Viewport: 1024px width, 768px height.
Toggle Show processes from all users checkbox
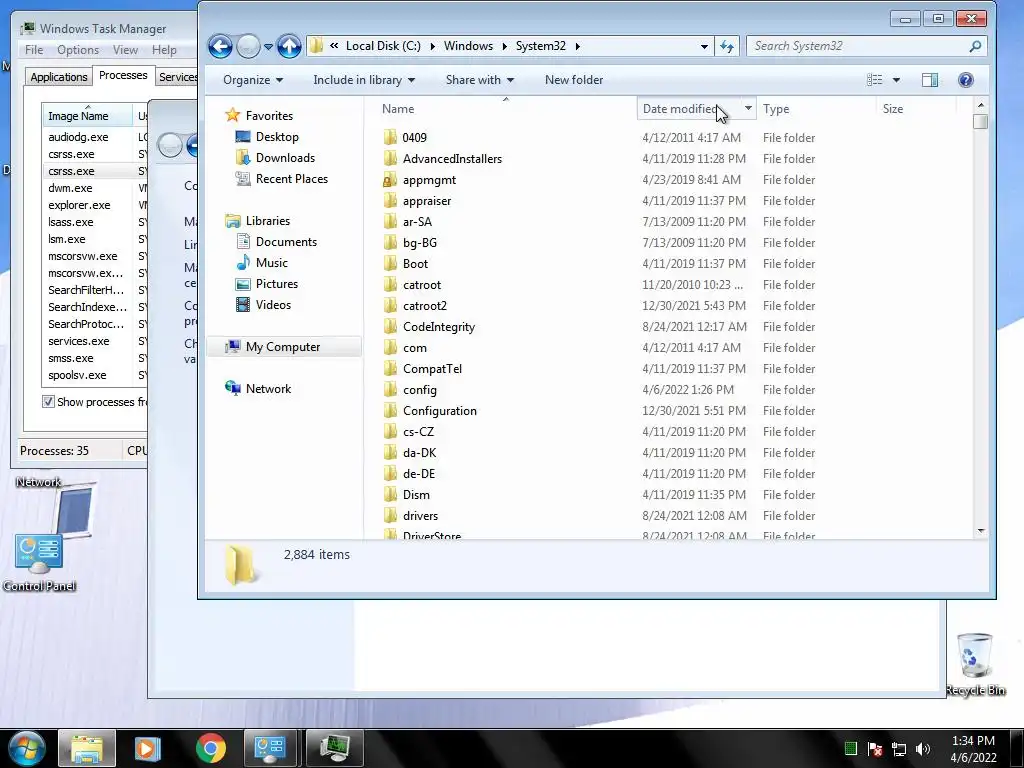tap(48, 402)
